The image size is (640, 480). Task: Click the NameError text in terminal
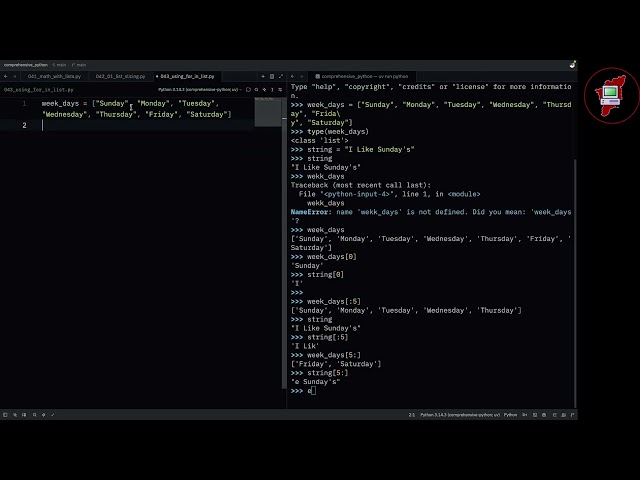tap(309, 212)
